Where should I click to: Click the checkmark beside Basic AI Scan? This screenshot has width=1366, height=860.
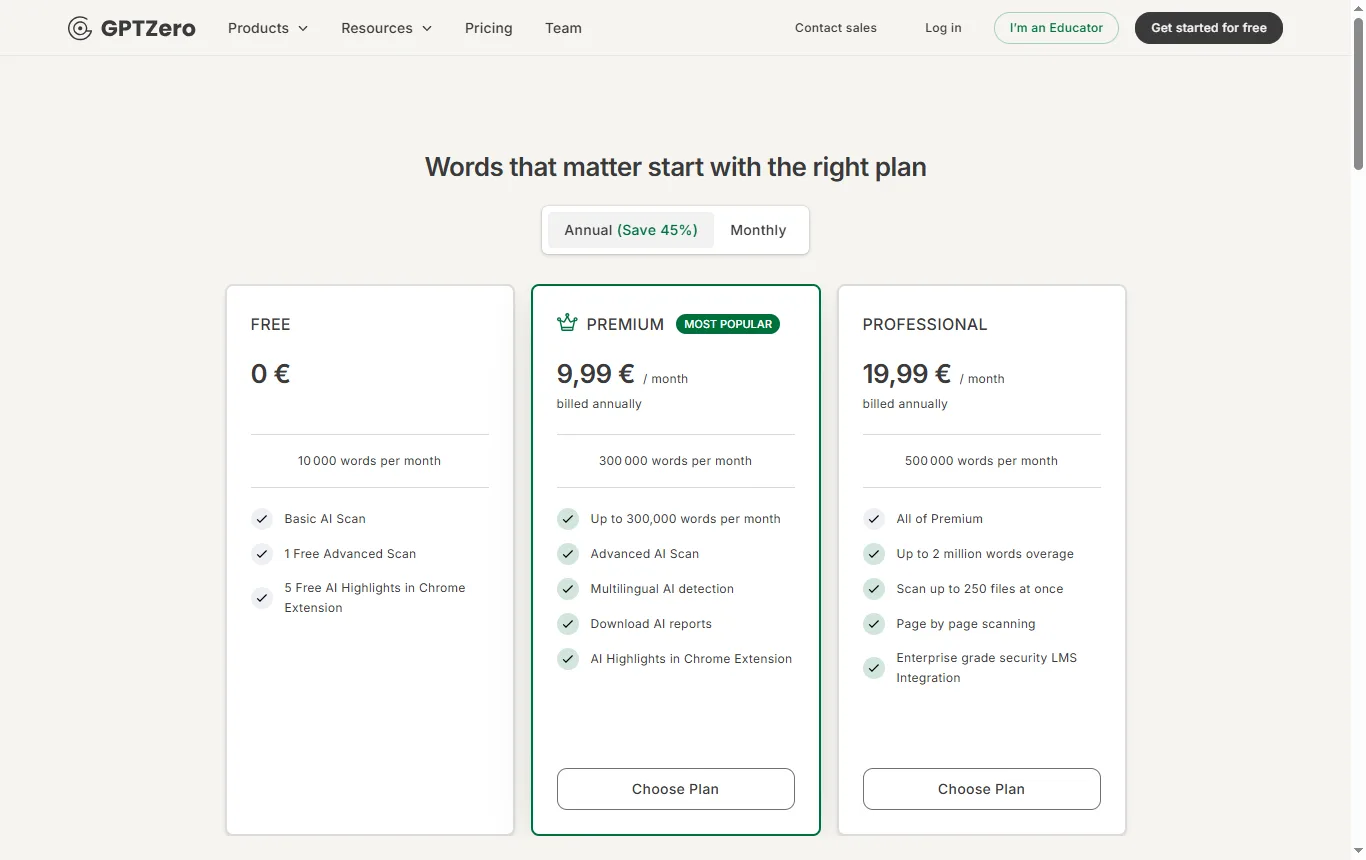pos(262,519)
